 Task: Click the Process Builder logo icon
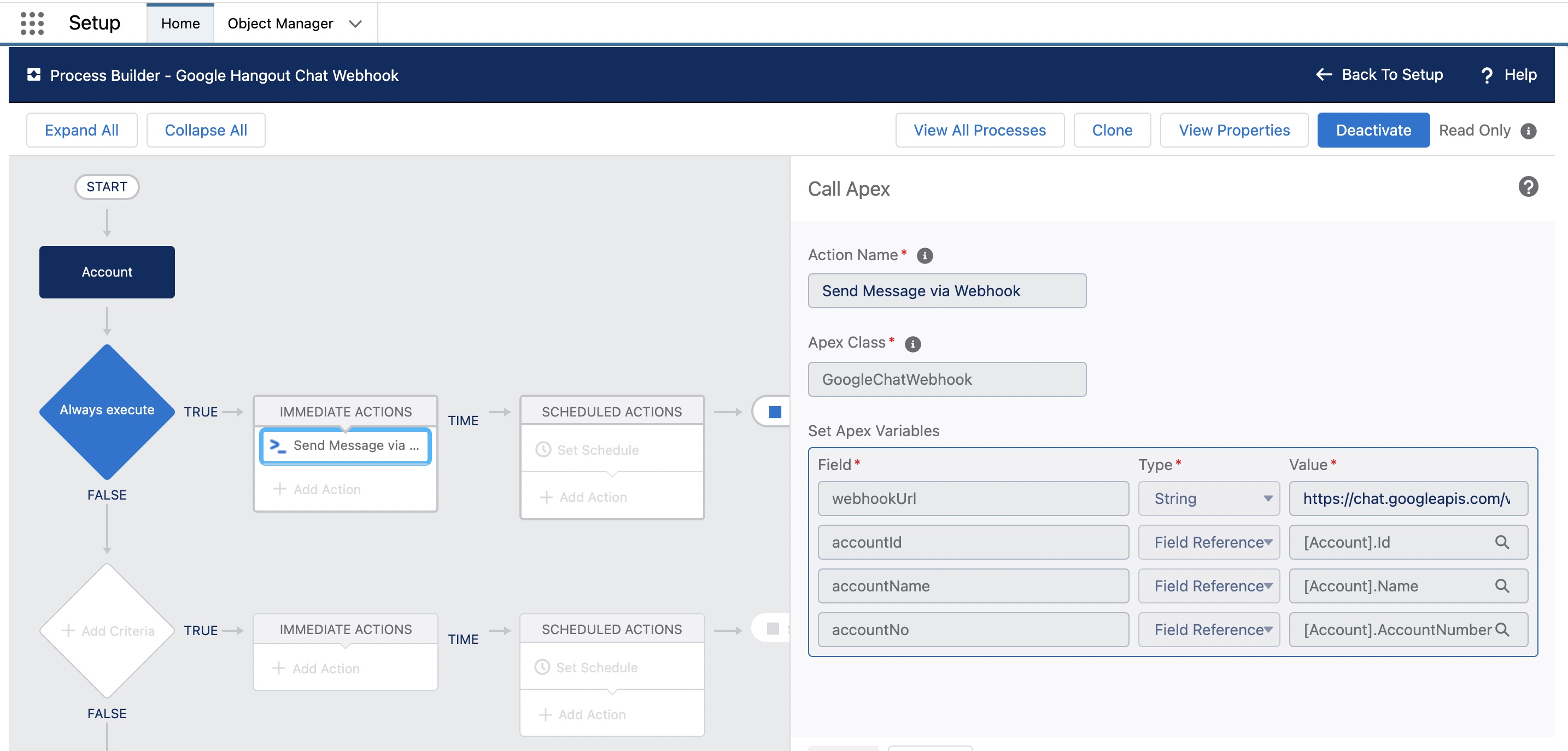[x=34, y=75]
